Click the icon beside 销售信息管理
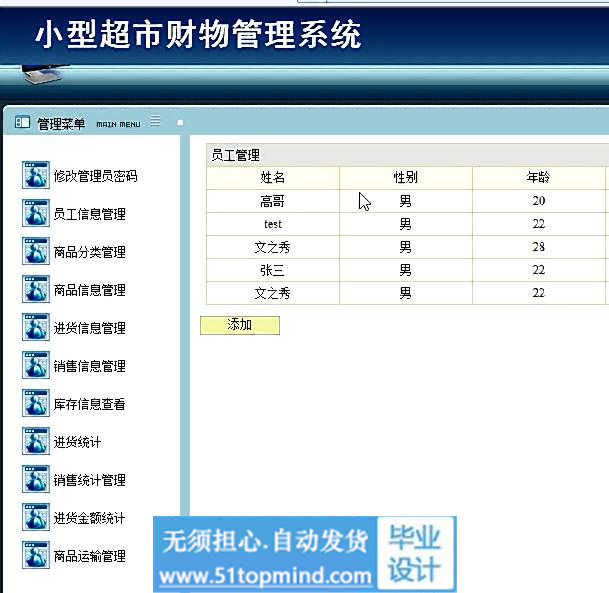609x593 pixels. click(36, 365)
